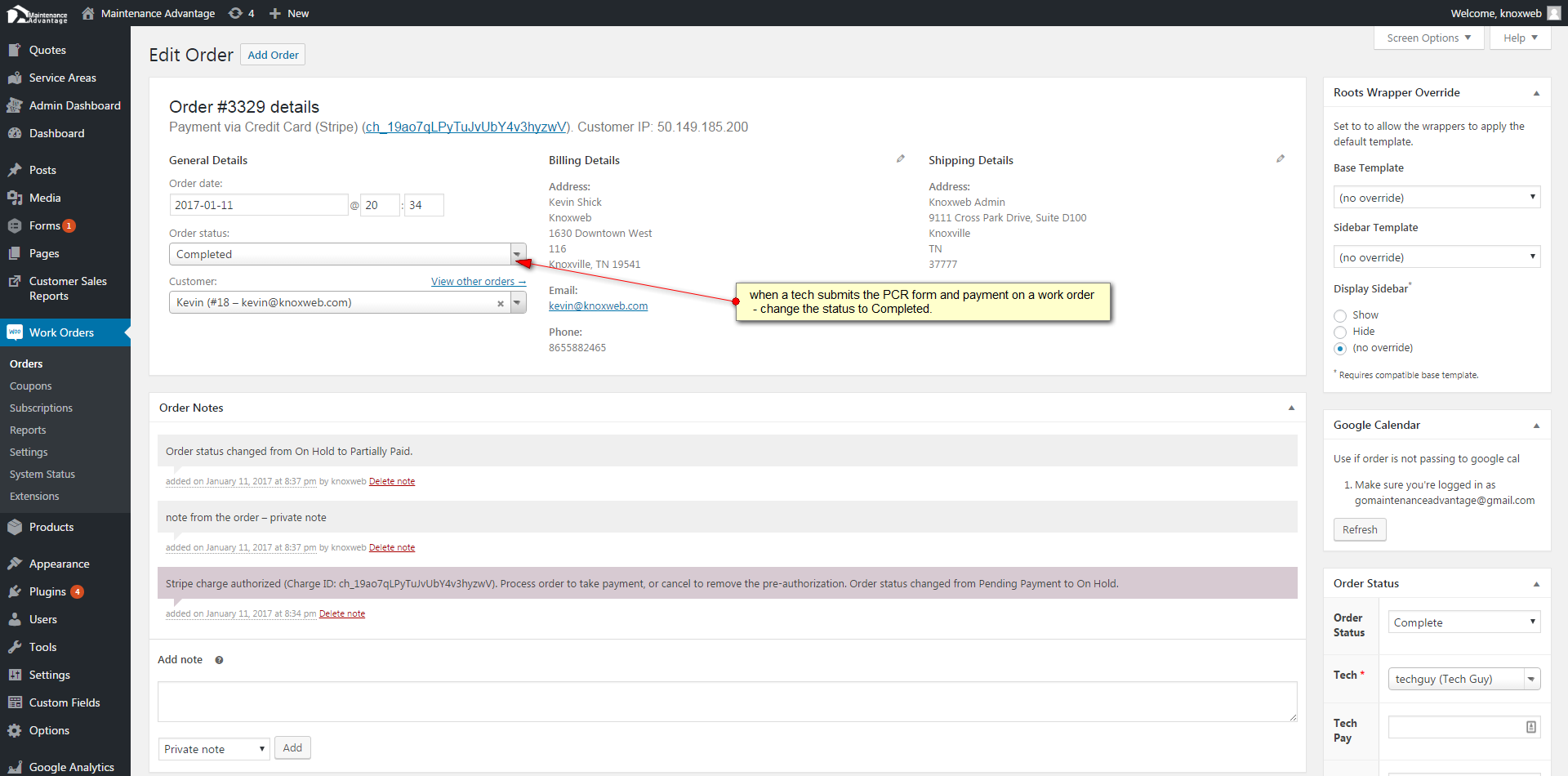Collapse the Order Notes panel

(1291, 408)
